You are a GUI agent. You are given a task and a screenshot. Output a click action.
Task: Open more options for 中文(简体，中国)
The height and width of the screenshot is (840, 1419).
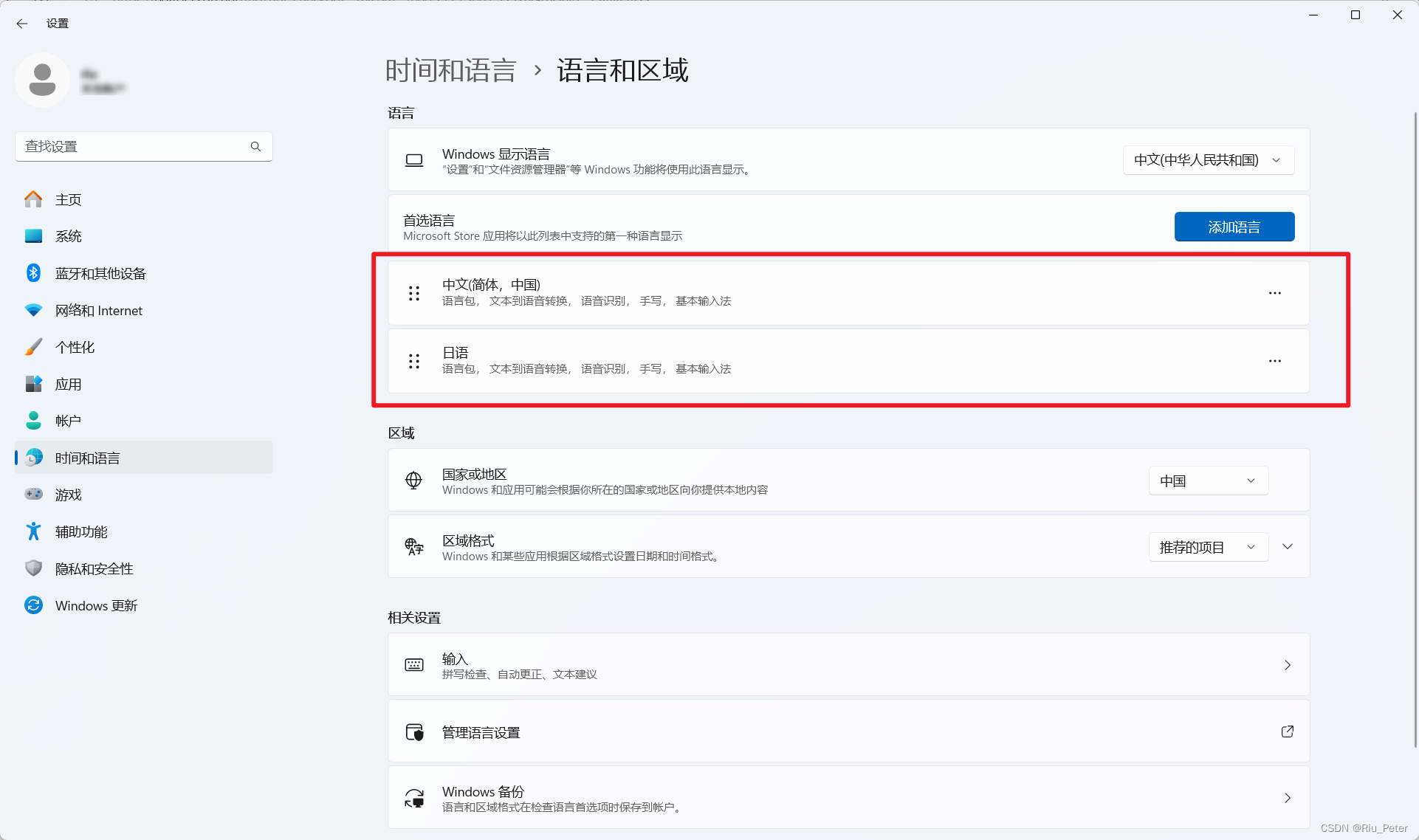coord(1275,293)
